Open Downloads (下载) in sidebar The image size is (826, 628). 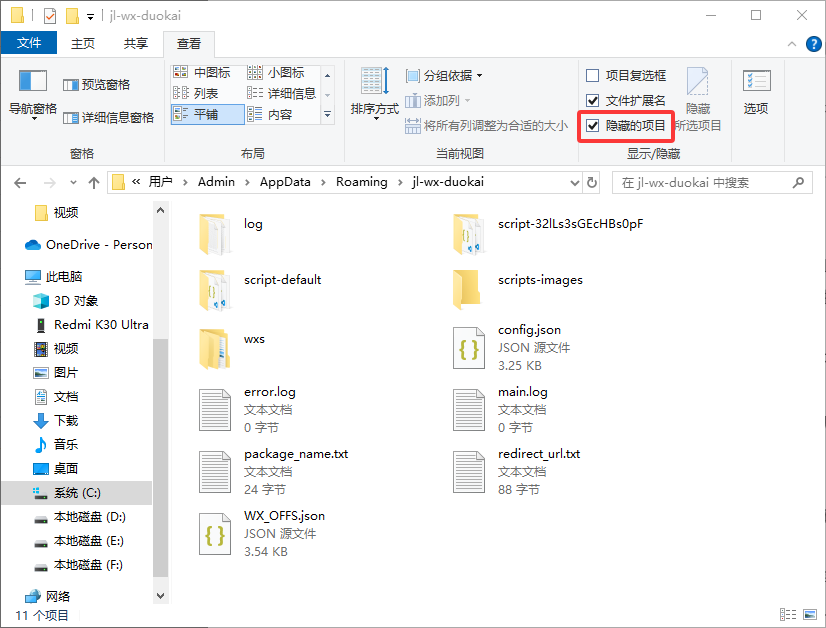point(56,420)
